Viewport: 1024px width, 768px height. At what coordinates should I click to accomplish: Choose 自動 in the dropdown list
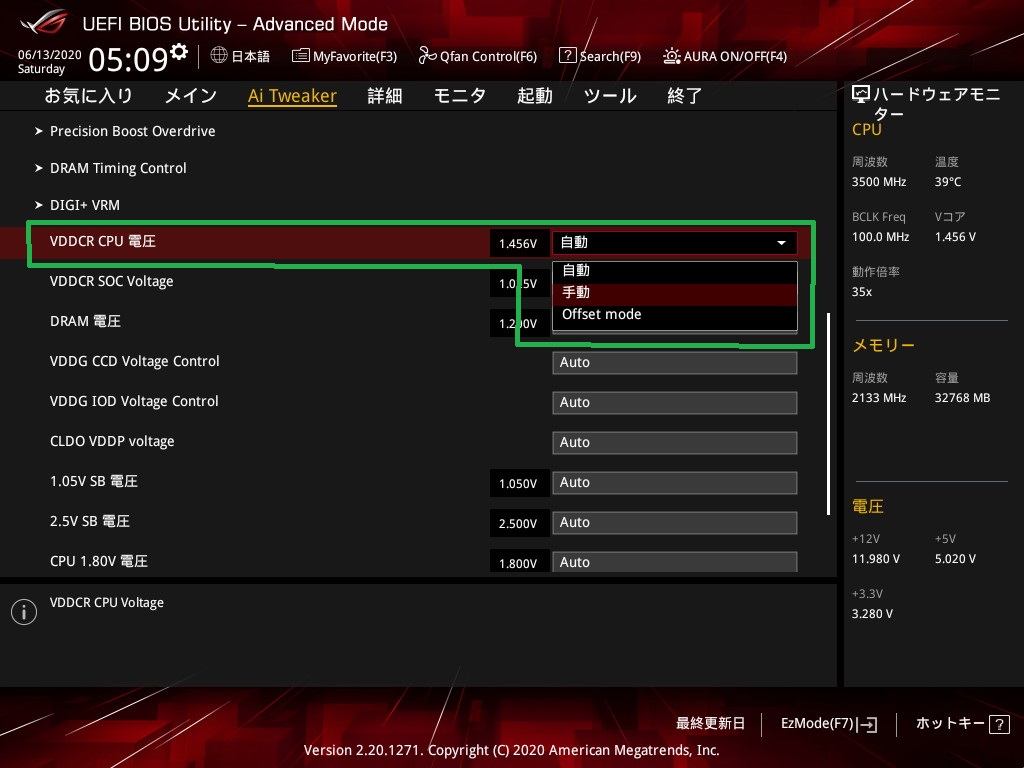[x=675, y=270]
